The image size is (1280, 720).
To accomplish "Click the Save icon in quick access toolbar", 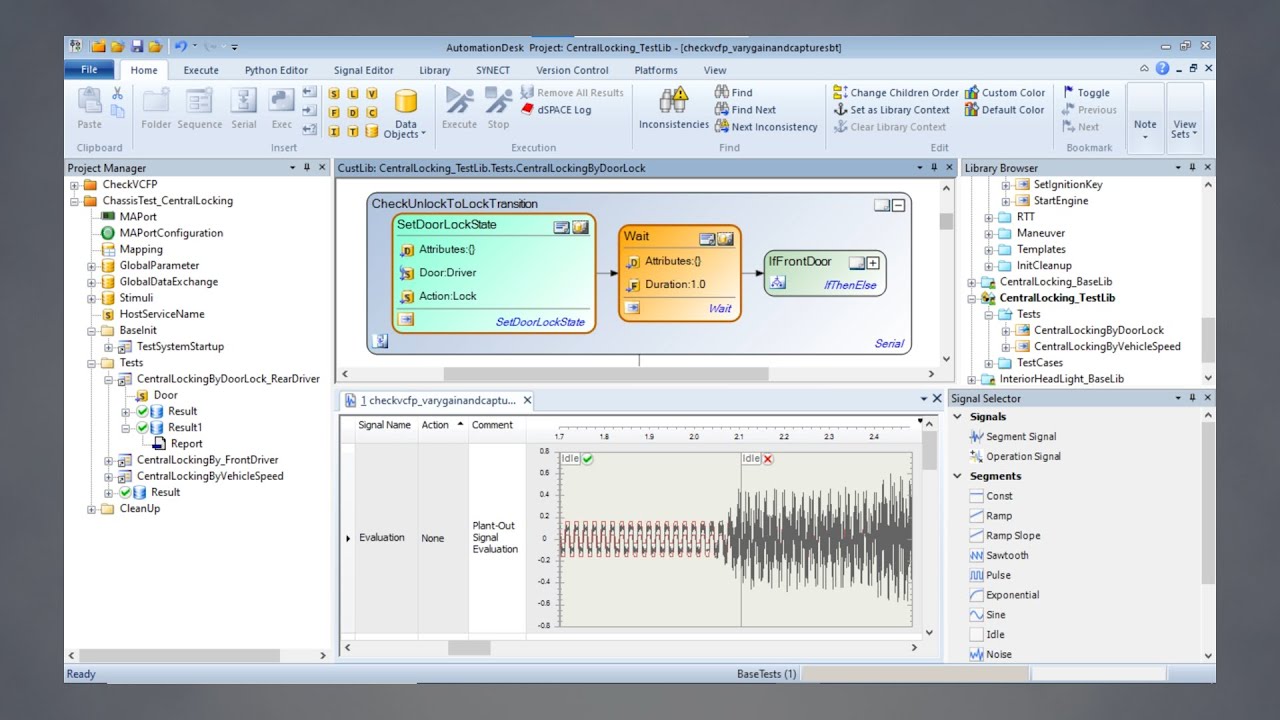I will 137,46.
